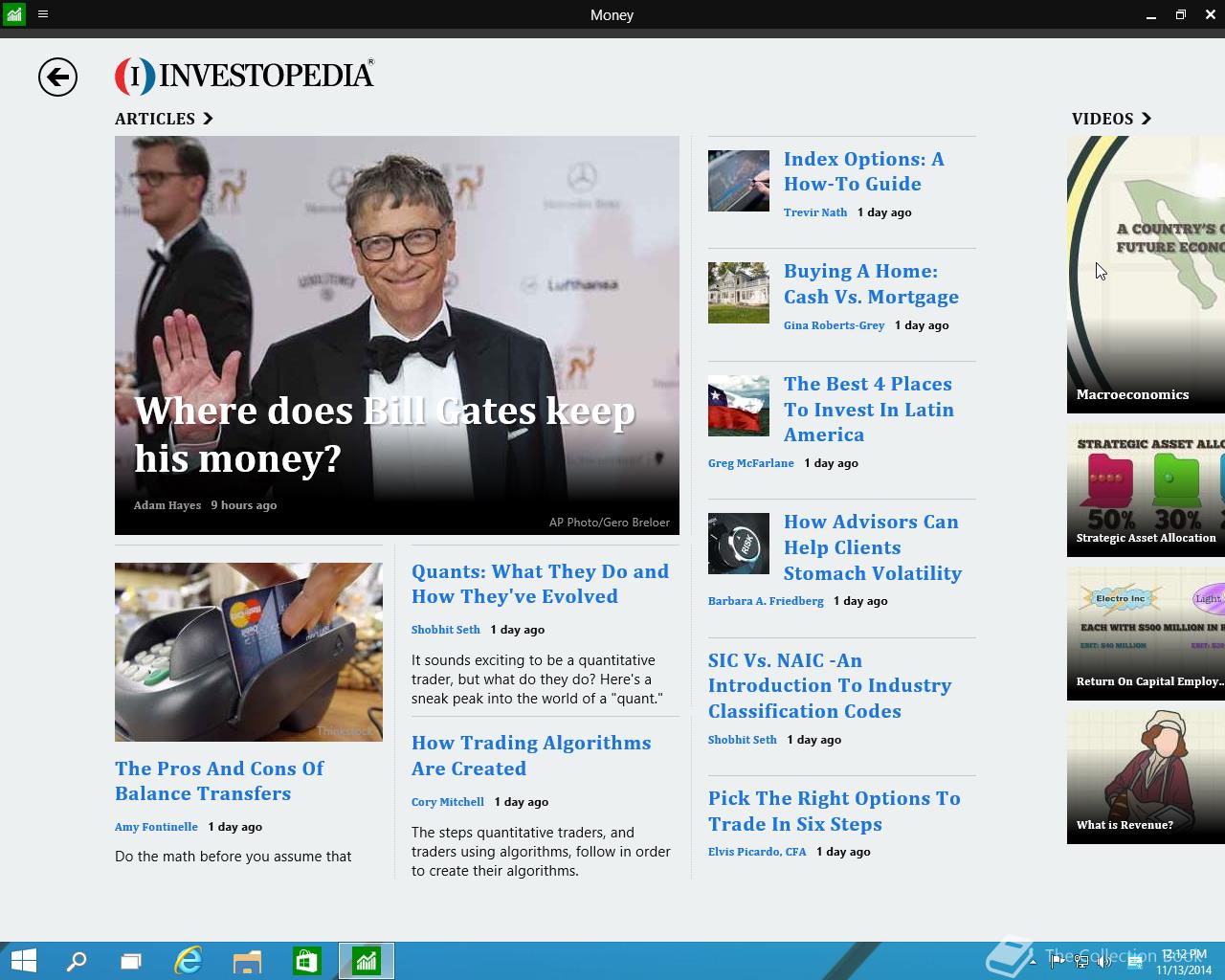Open SIC Vs. NAIC classification codes article
The image size is (1225, 980).
tap(830, 685)
